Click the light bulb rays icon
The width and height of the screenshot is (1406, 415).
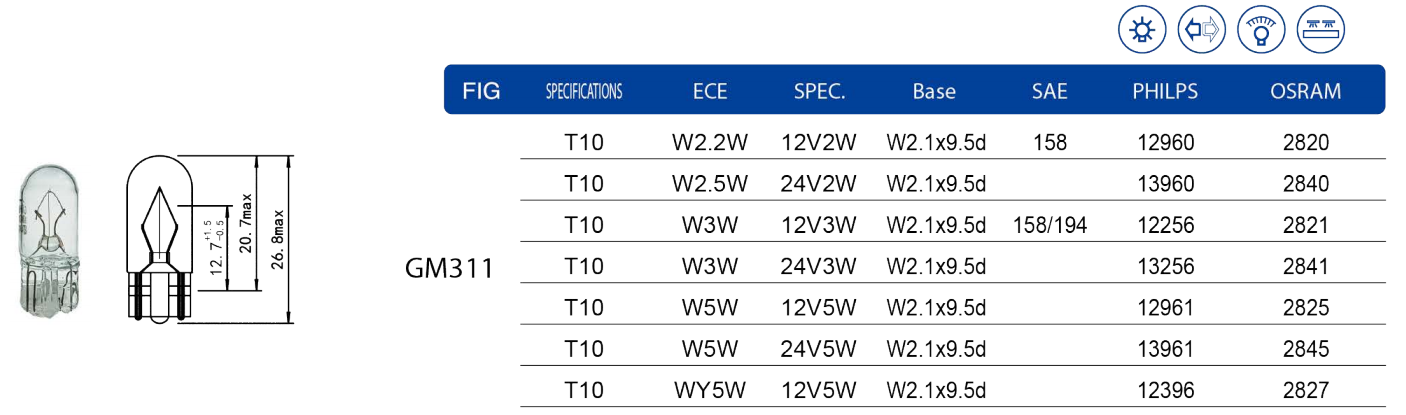click(1139, 30)
